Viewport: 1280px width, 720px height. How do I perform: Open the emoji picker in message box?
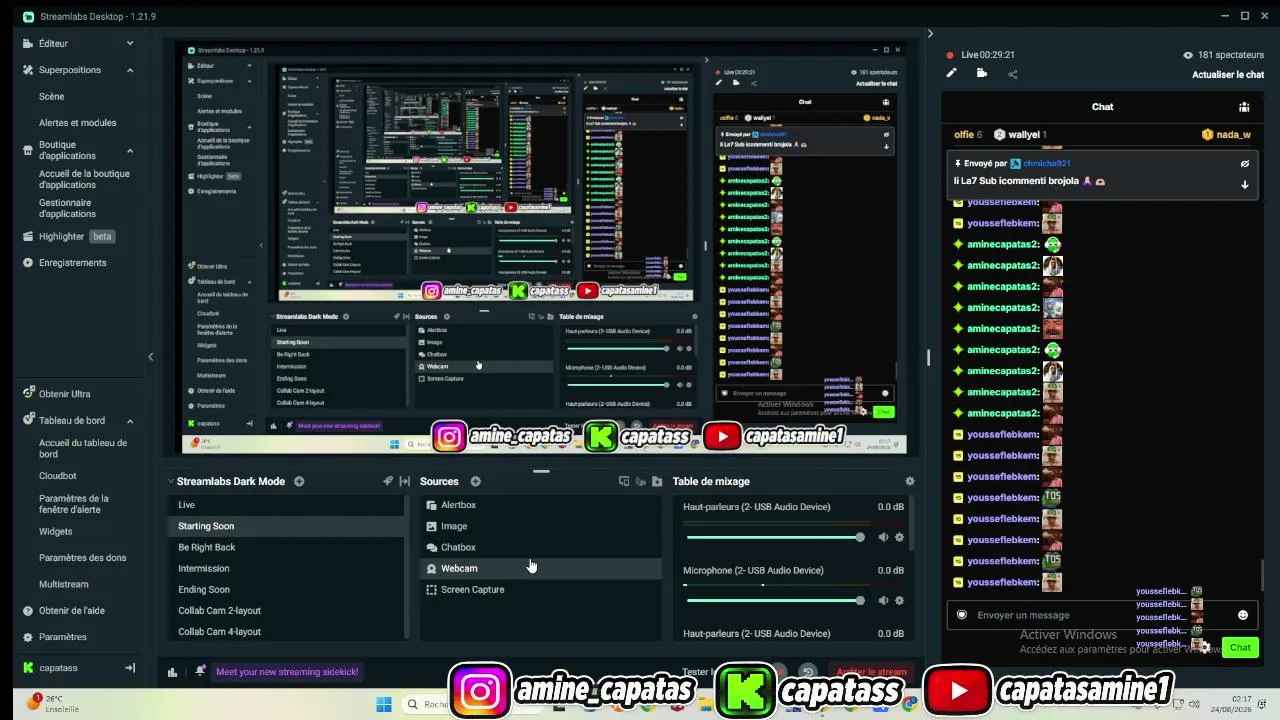(x=1243, y=615)
